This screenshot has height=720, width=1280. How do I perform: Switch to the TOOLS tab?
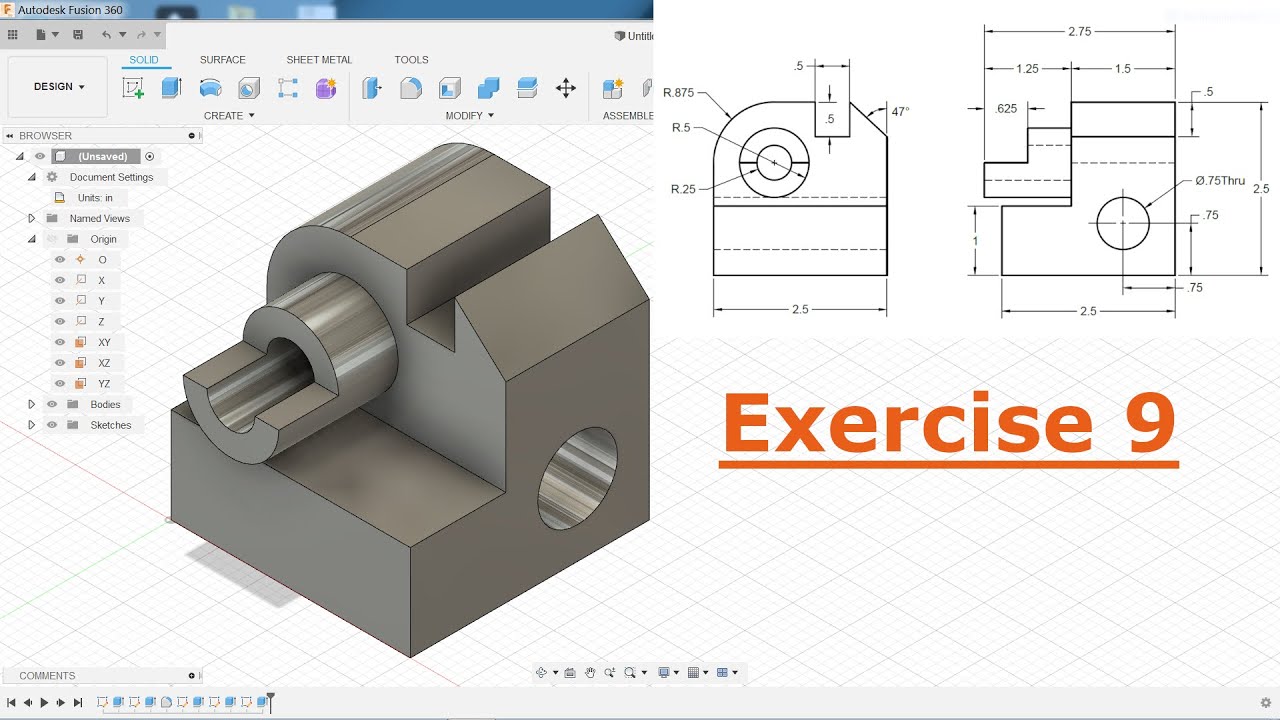[x=411, y=60]
